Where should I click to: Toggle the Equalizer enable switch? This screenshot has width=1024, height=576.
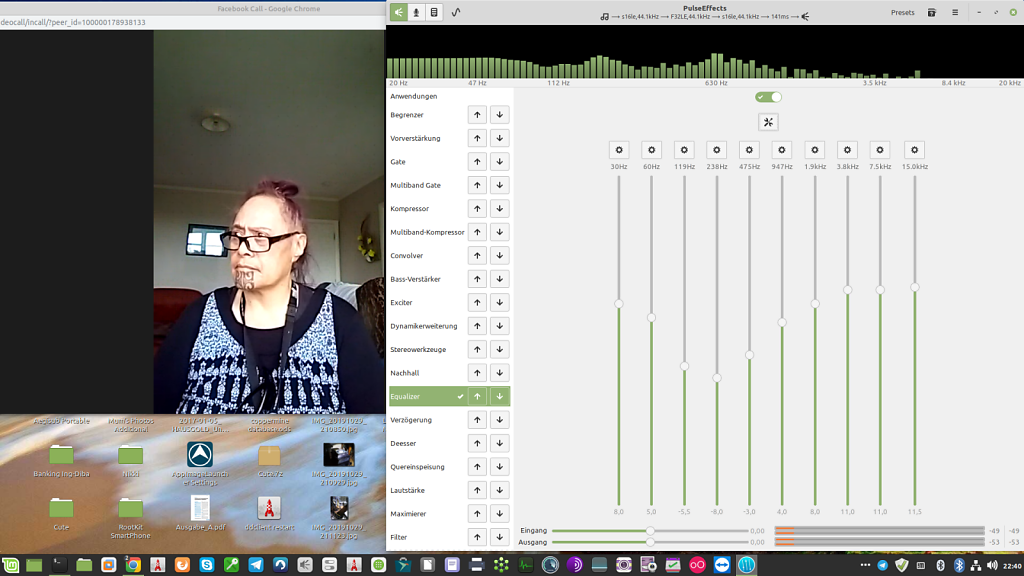[x=768, y=97]
